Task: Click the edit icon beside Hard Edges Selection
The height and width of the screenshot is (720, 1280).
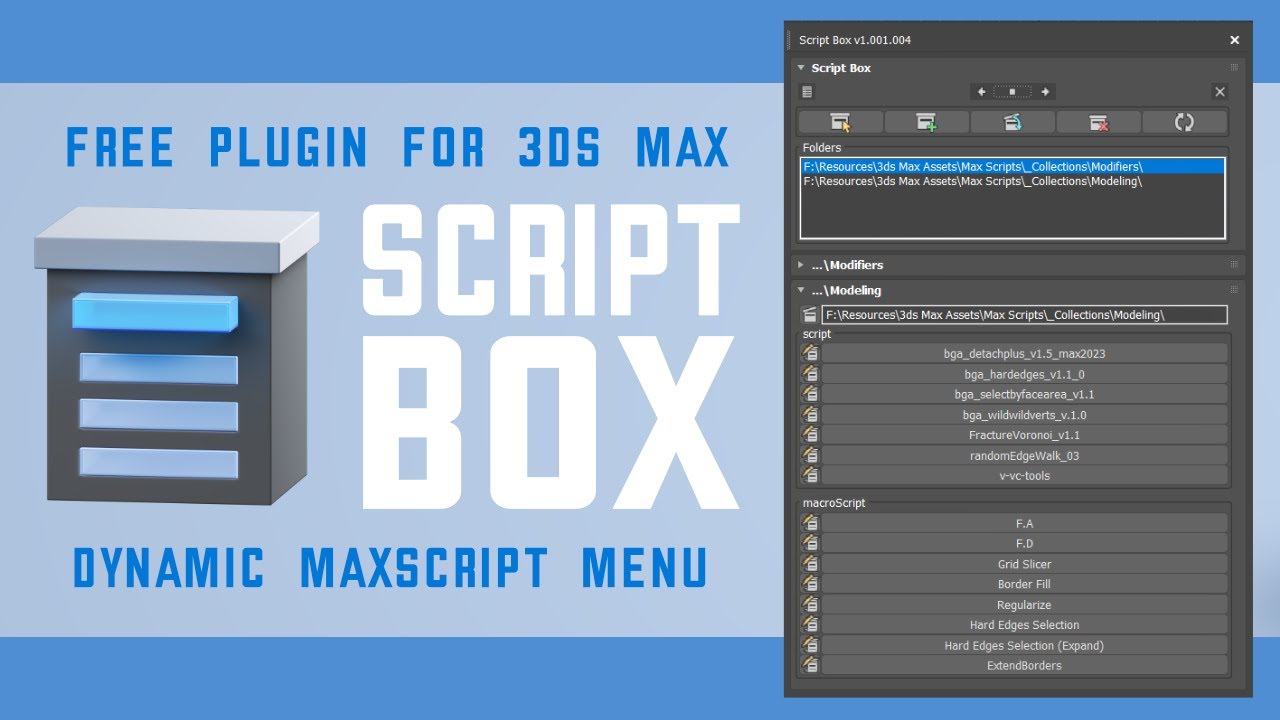Action: [x=810, y=625]
